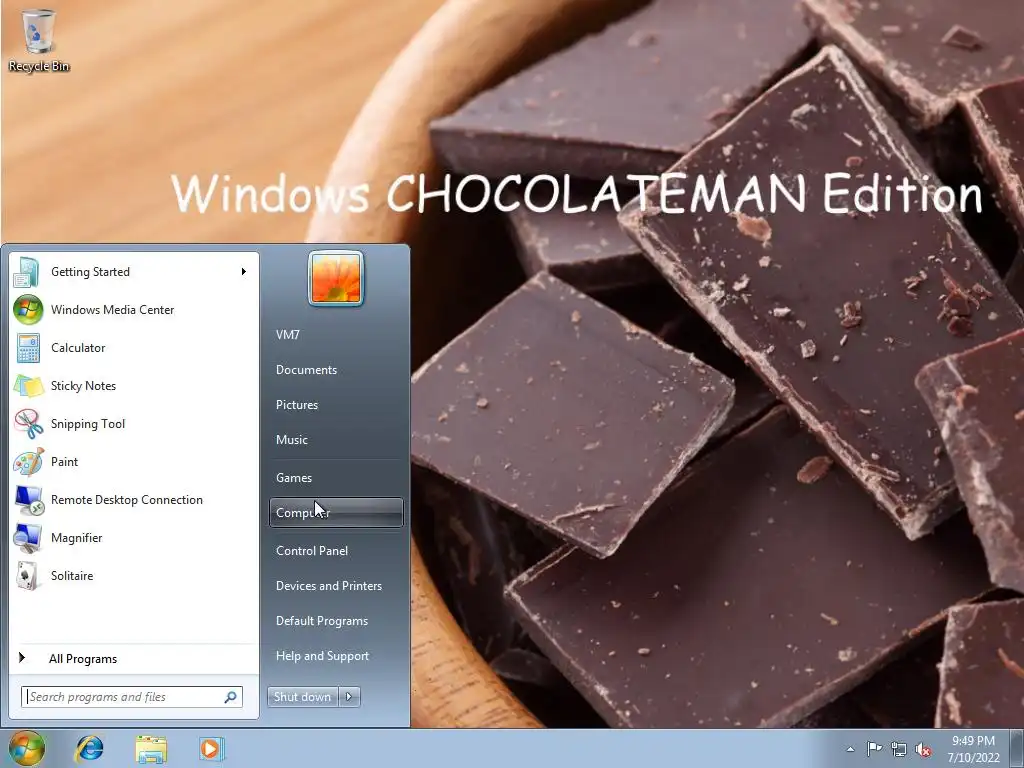The image size is (1024, 768).
Task: Open Documents from the Start menu
Action: (336, 370)
